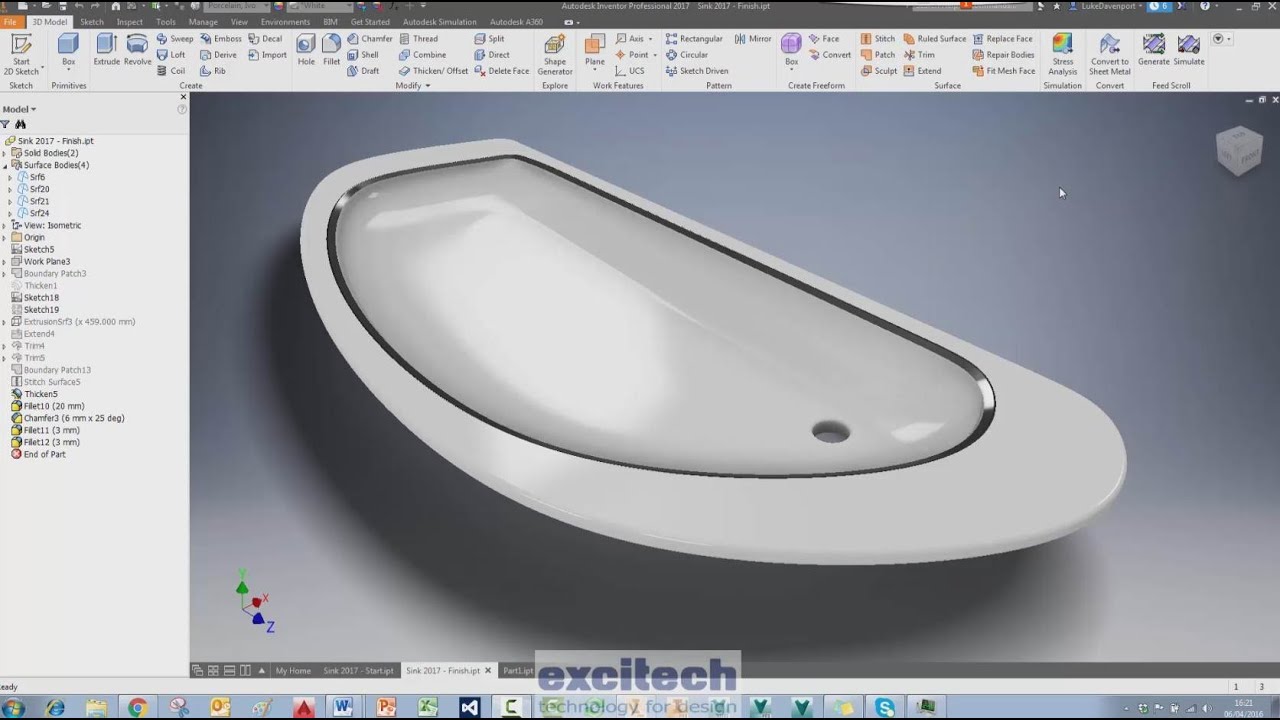Image resolution: width=1280 pixels, height=720 pixels.
Task: Open the File menu
Action: (10, 21)
